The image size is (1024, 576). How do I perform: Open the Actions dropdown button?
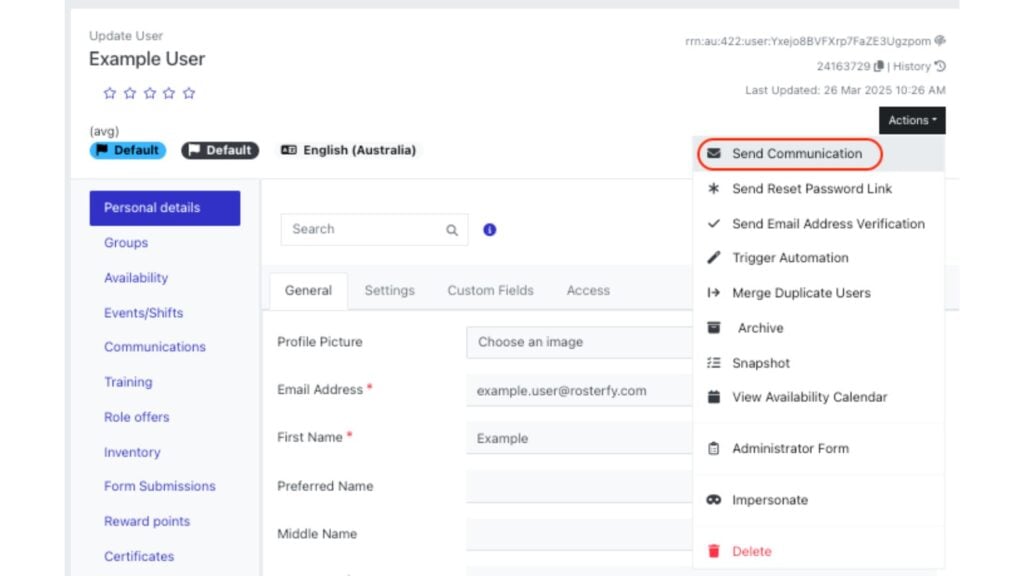[912, 120]
